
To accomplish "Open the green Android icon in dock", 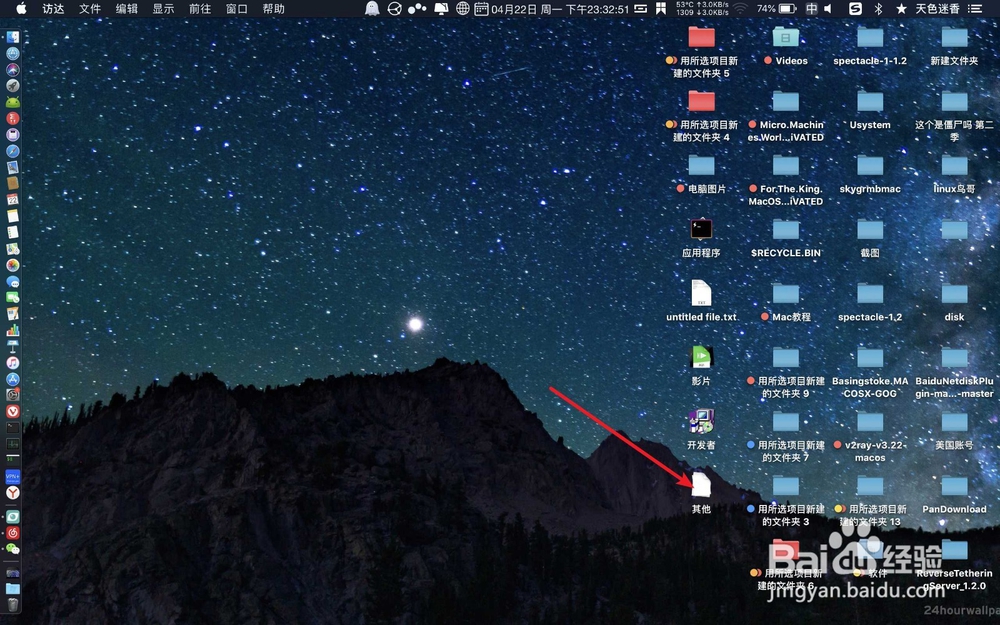I will 13,102.
